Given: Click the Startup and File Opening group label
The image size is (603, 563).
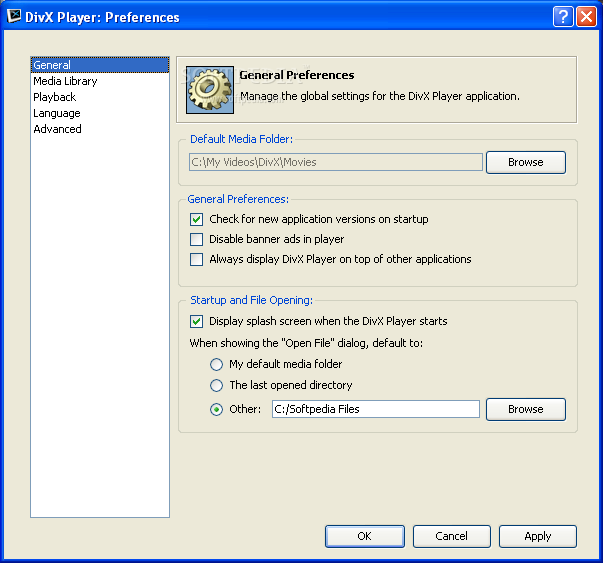Looking at the screenshot, I should tap(252, 300).
